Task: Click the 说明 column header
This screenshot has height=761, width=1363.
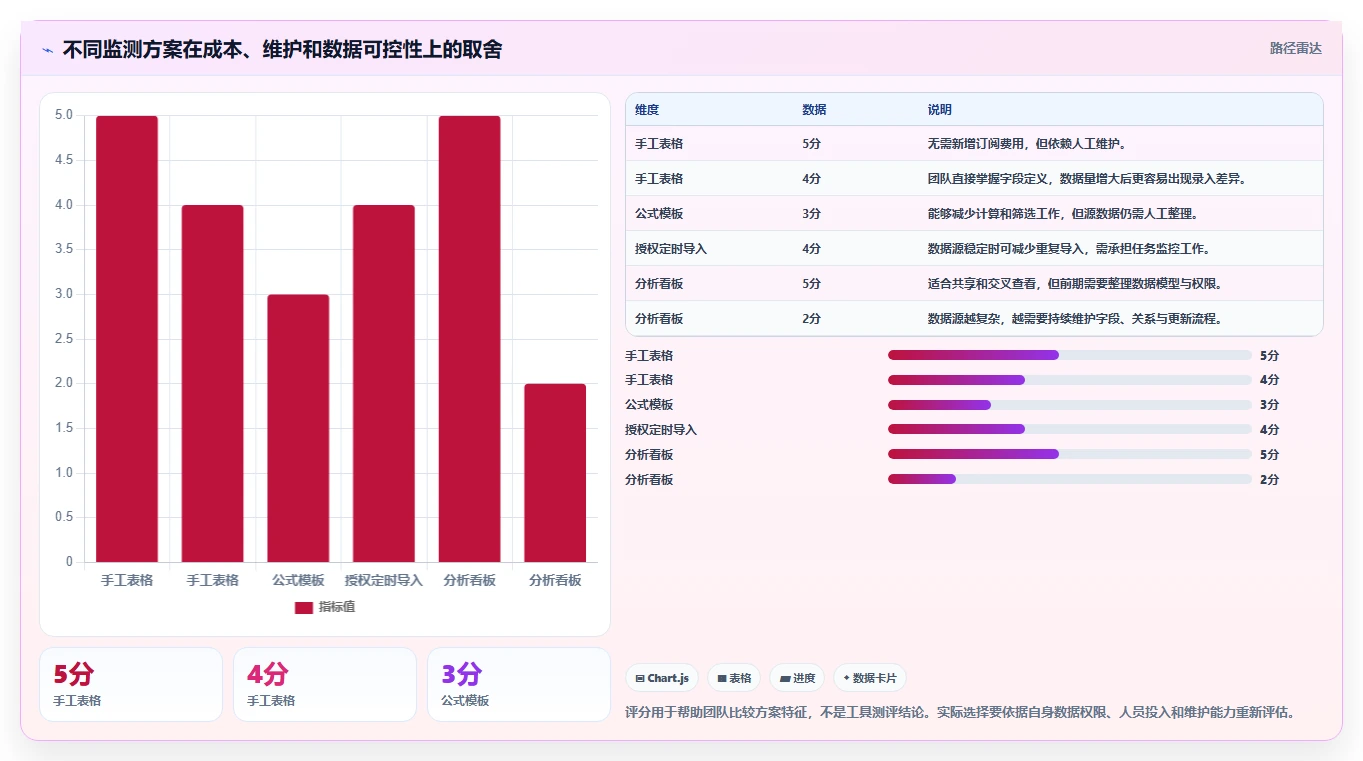Action: [x=940, y=110]
